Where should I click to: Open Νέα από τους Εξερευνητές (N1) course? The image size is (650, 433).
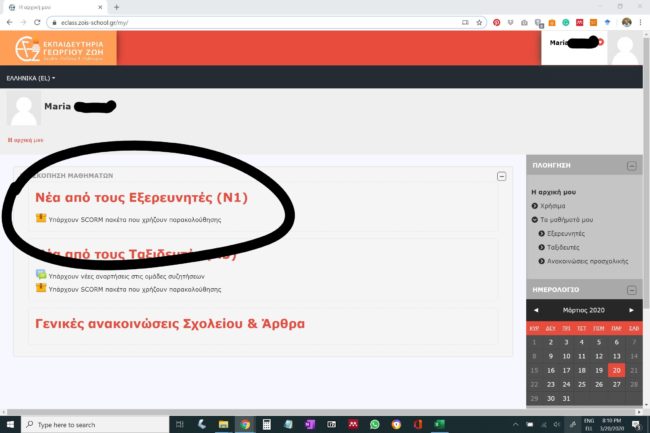tap(140, 198)
